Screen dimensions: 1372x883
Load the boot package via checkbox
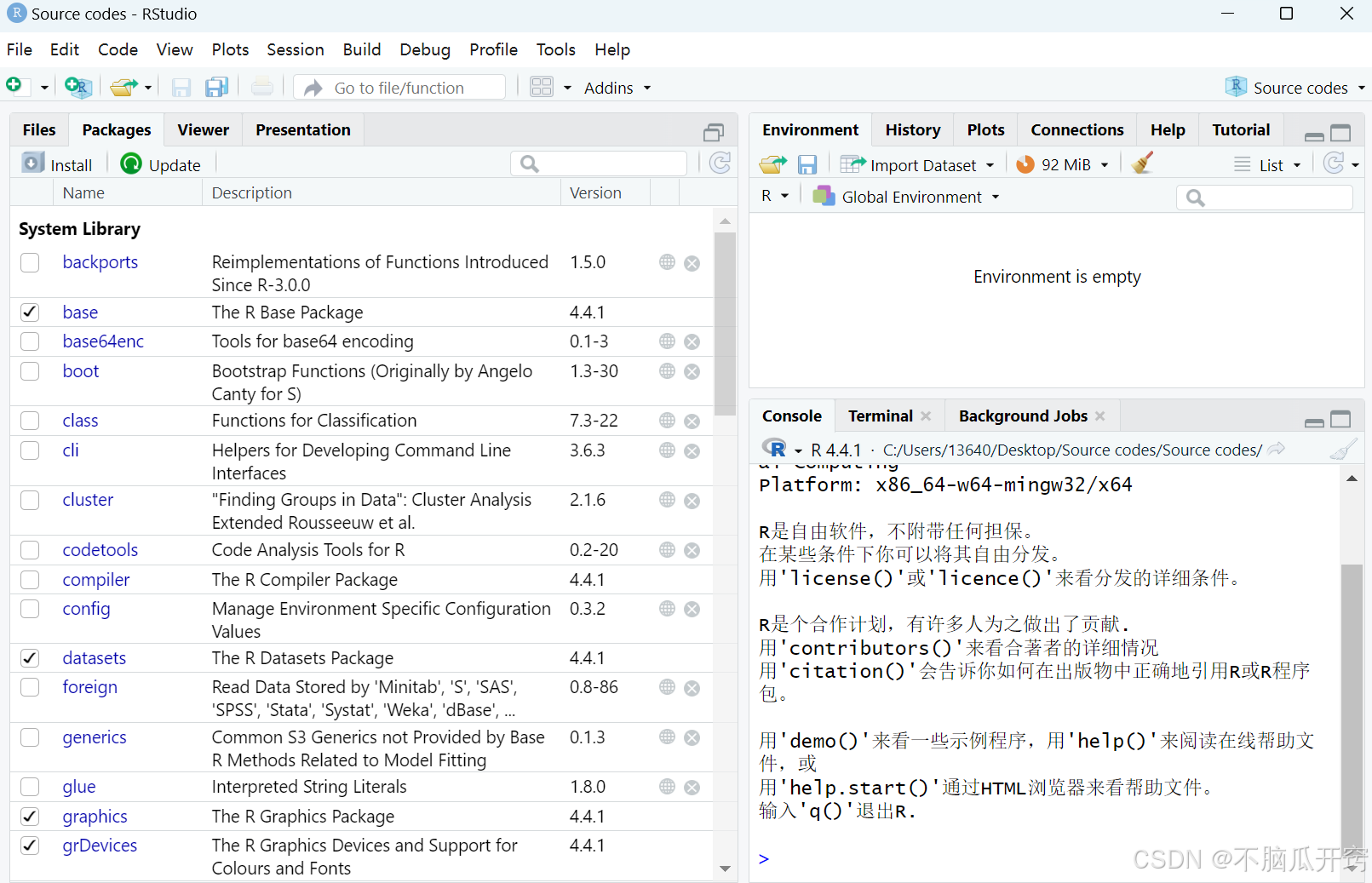click(30, 371)
